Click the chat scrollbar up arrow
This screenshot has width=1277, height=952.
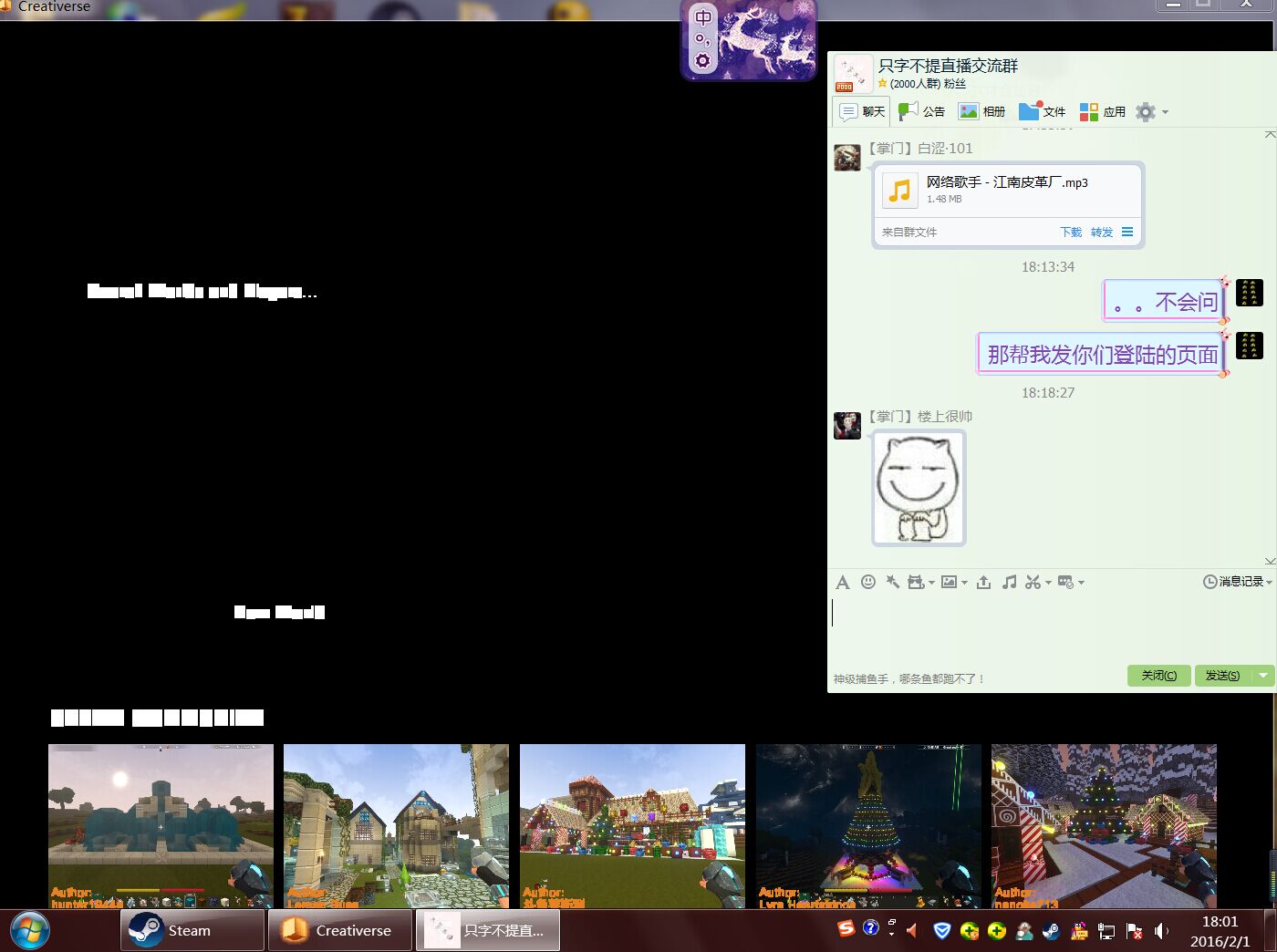click(x=1270, y=134)
